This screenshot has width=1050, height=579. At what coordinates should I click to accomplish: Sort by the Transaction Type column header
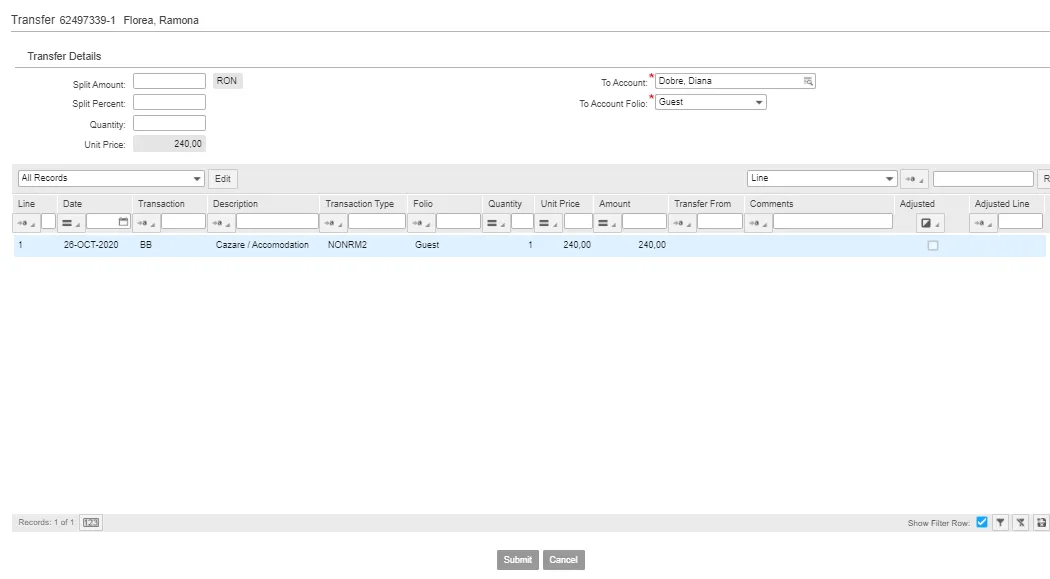360,203
